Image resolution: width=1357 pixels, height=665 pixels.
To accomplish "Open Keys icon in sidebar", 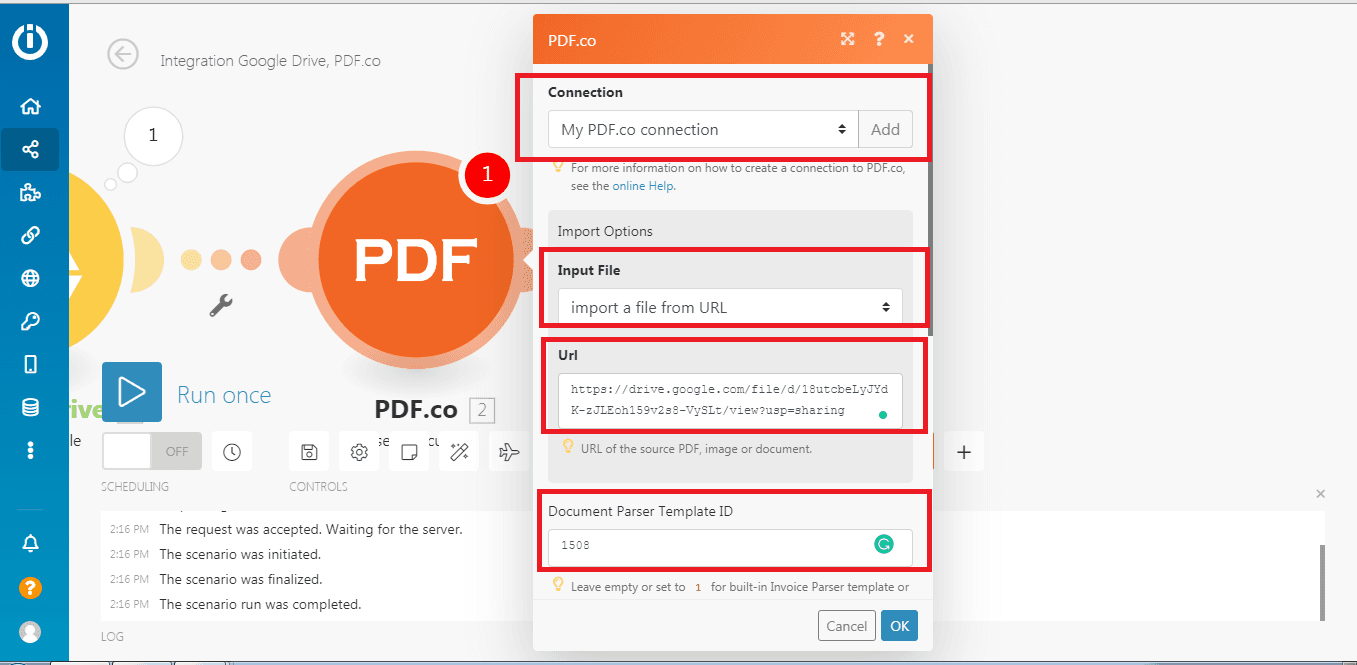I will [30, 321].
